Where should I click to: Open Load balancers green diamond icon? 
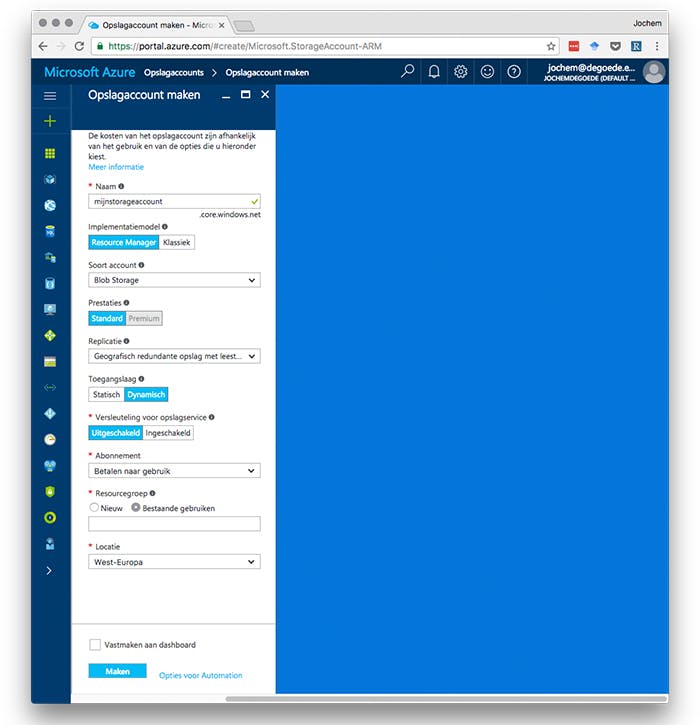(x=50, y=335)
